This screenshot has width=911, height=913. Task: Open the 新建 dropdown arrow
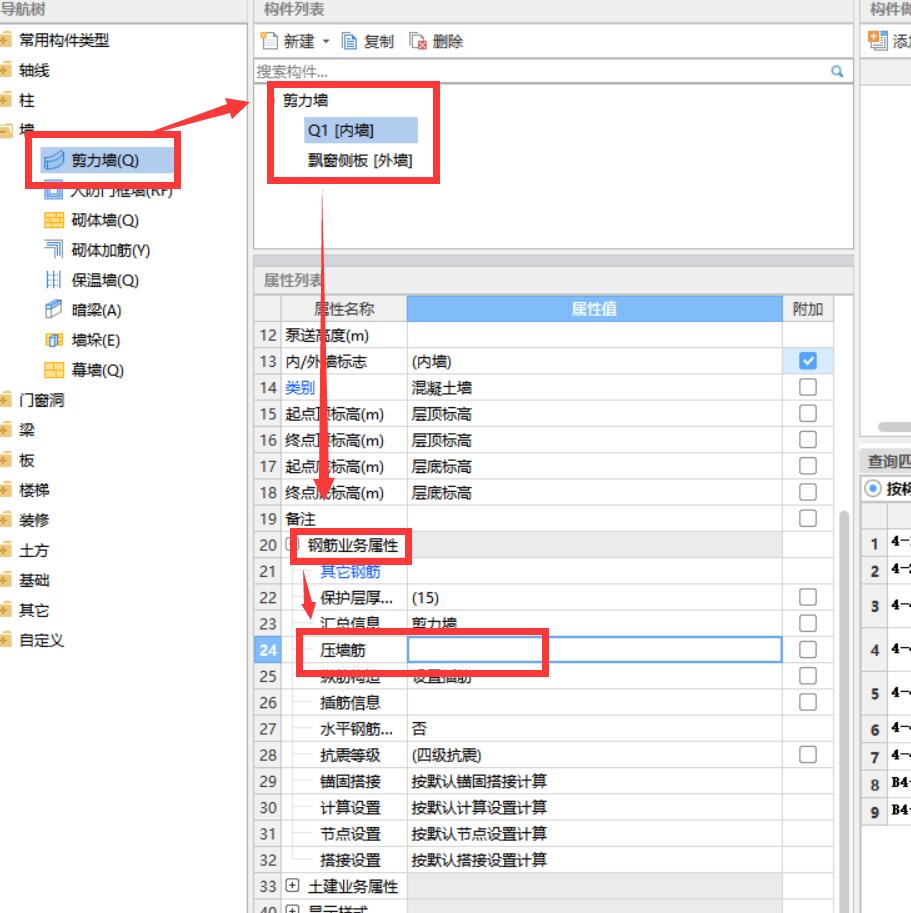[x=326, y=41]
